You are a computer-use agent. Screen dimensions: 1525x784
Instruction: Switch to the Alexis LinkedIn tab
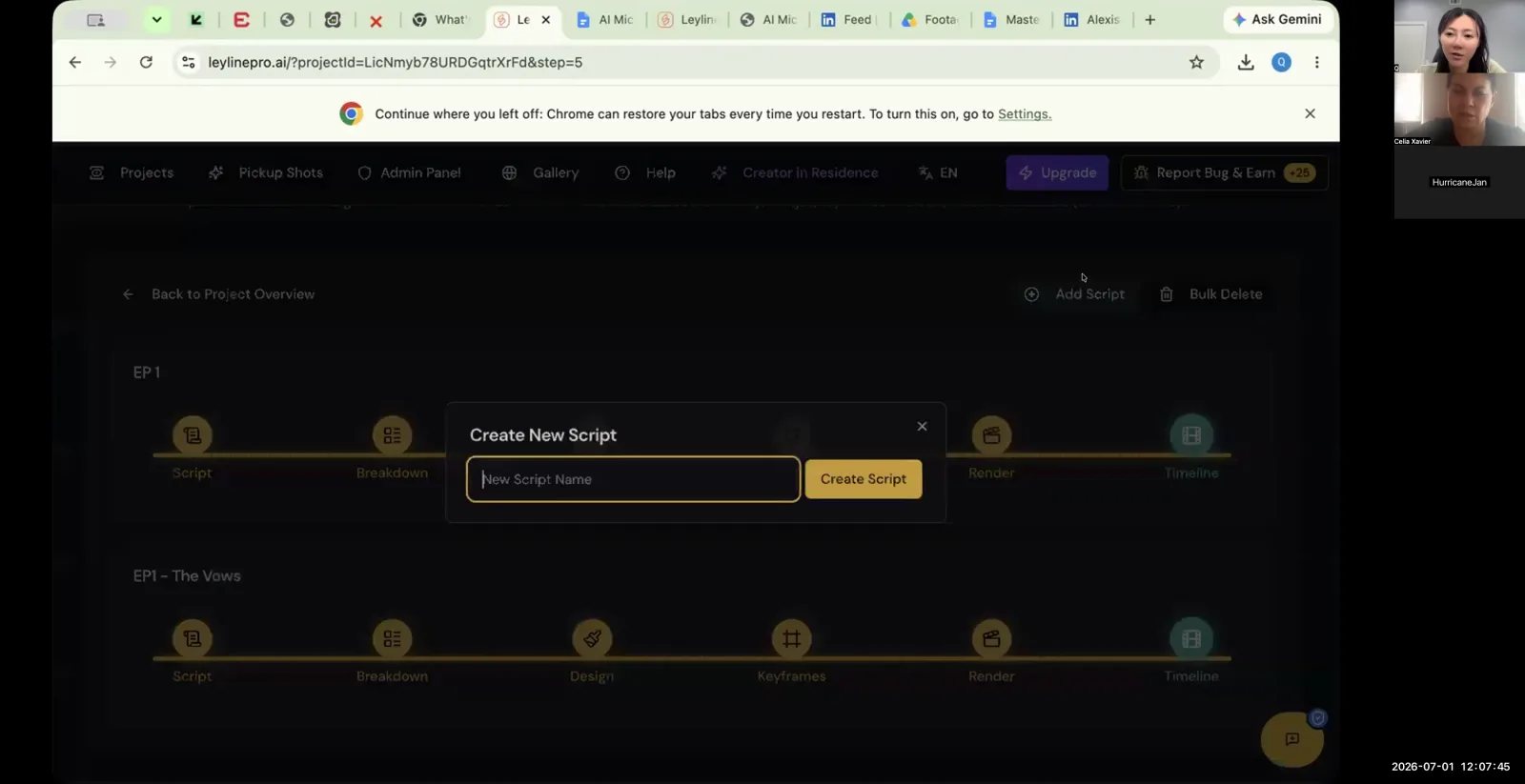(x=1093, y=19)
